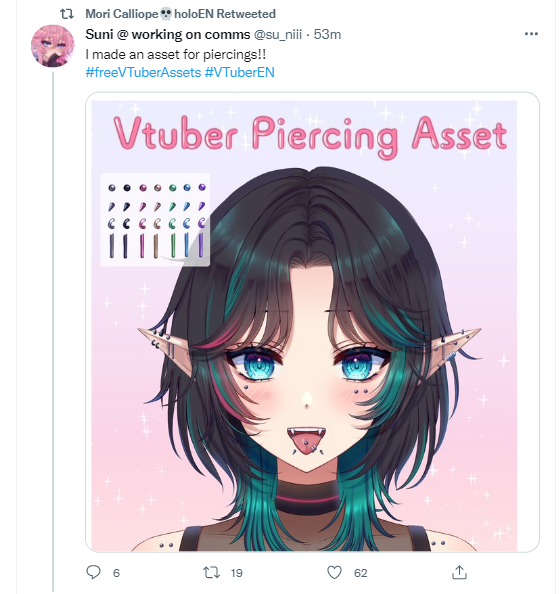Open Mori Calliope holoEN Retweeted link
The height and width of the screenshot is (594, 559).
tap(180, 14)
